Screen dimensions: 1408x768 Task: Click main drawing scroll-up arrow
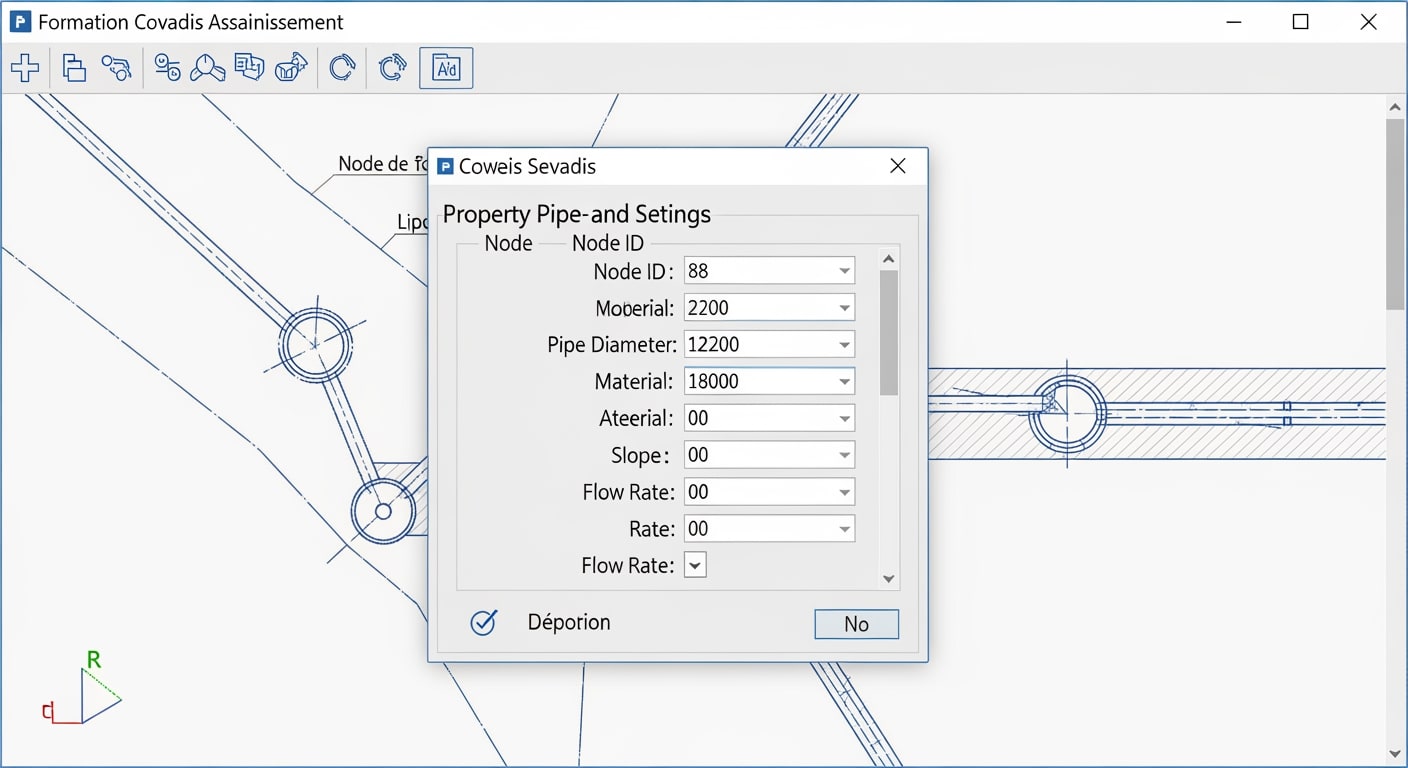1396,106
